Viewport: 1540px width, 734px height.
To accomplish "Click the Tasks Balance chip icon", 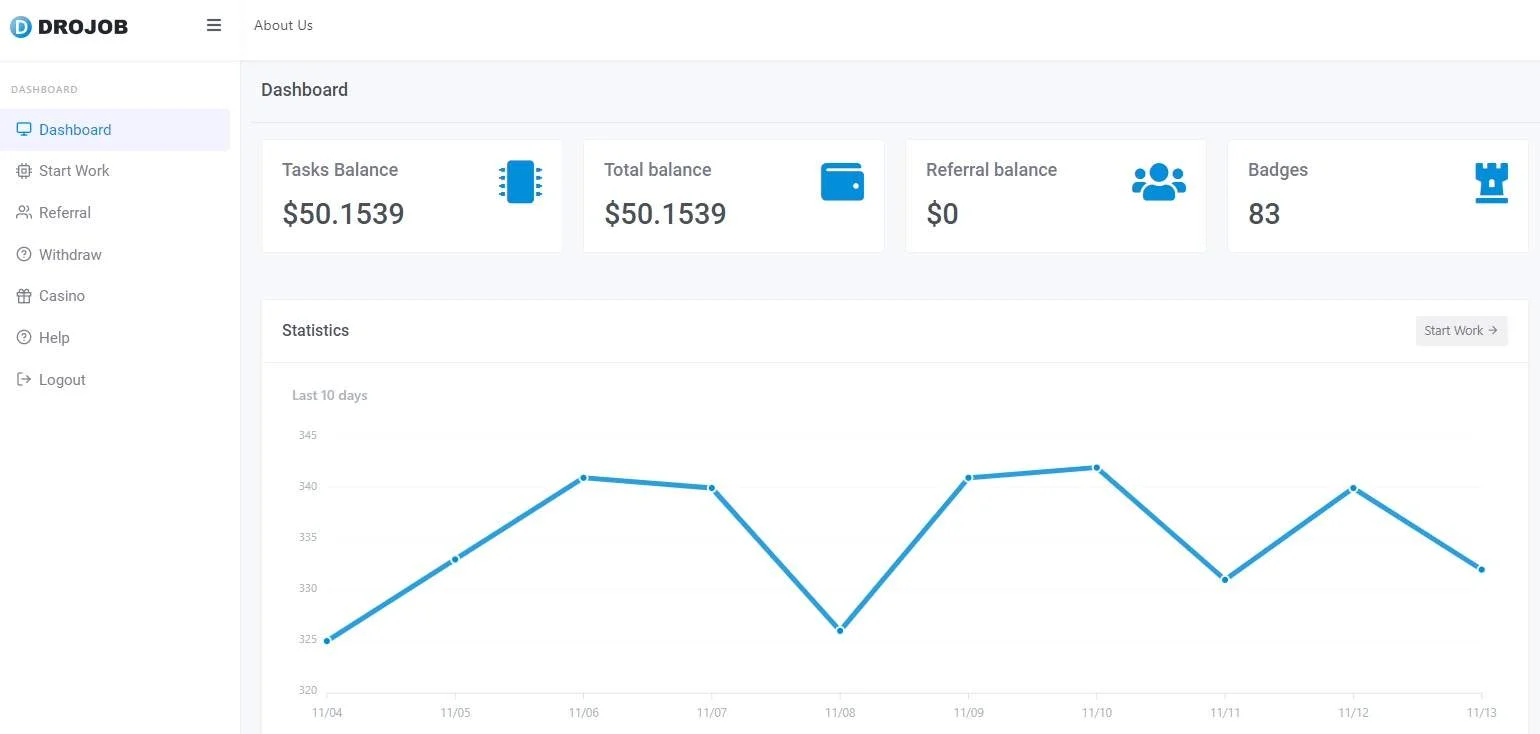I will click(520, 182).
